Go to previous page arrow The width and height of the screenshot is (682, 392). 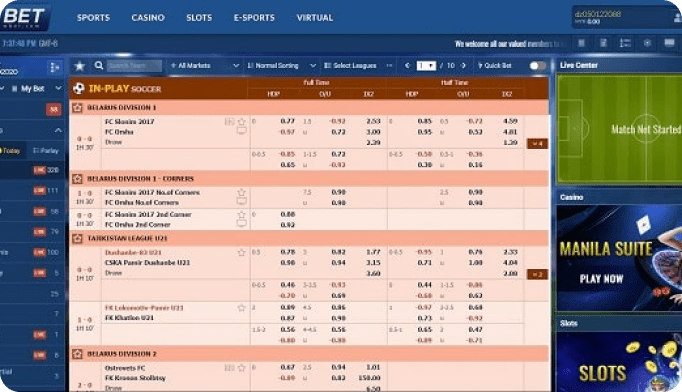tap(407, 66)
